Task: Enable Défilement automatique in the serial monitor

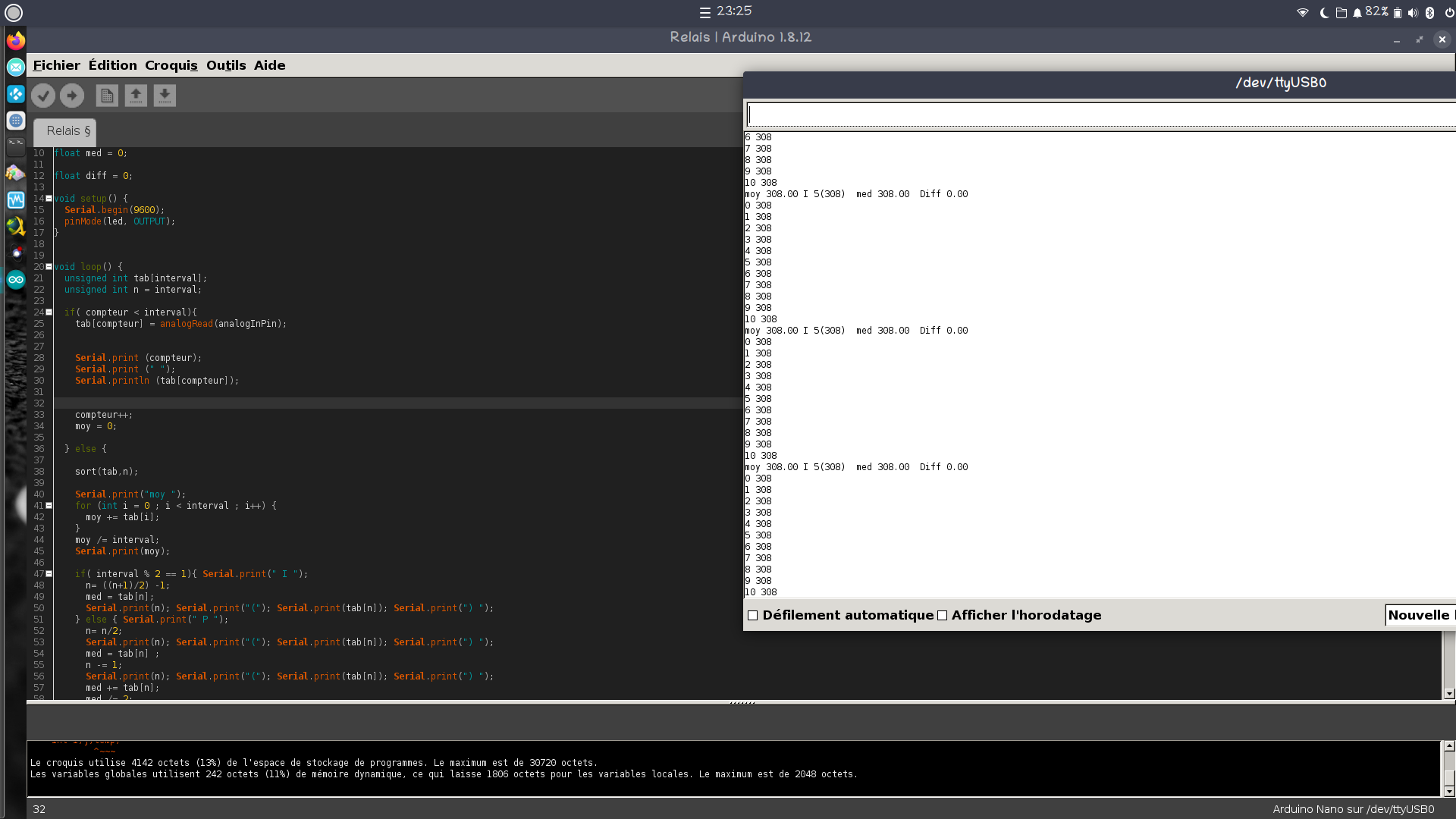Action: [752, 615]
